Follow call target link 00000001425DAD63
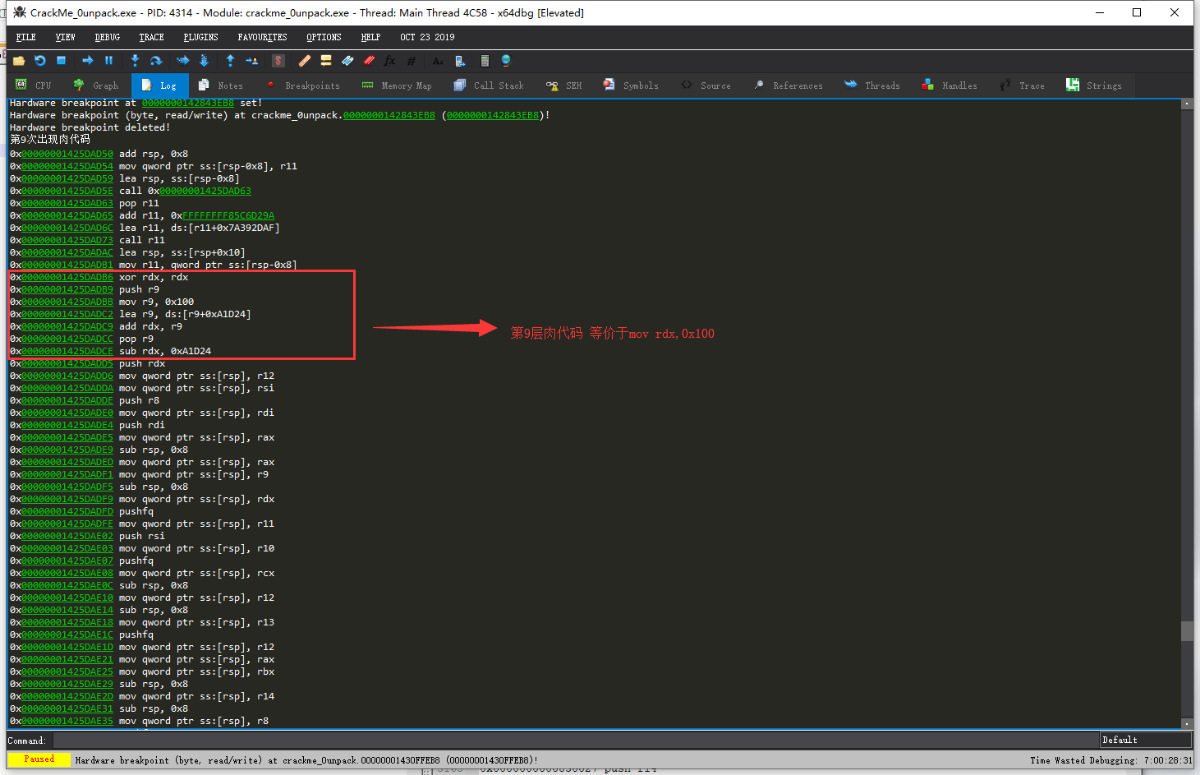 tap(204, 191)
